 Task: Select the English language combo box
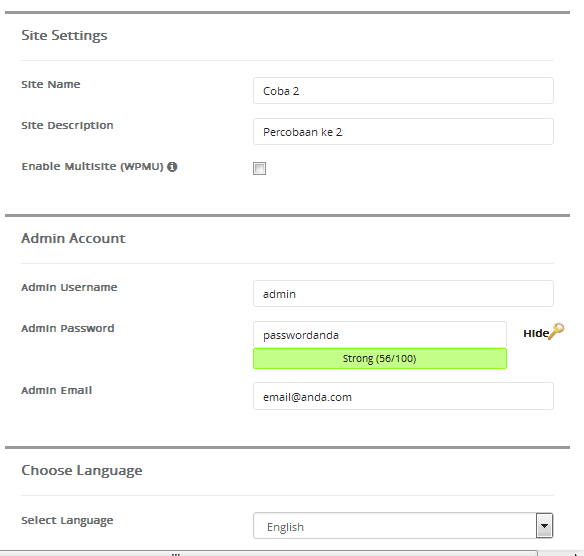(403, 525)
